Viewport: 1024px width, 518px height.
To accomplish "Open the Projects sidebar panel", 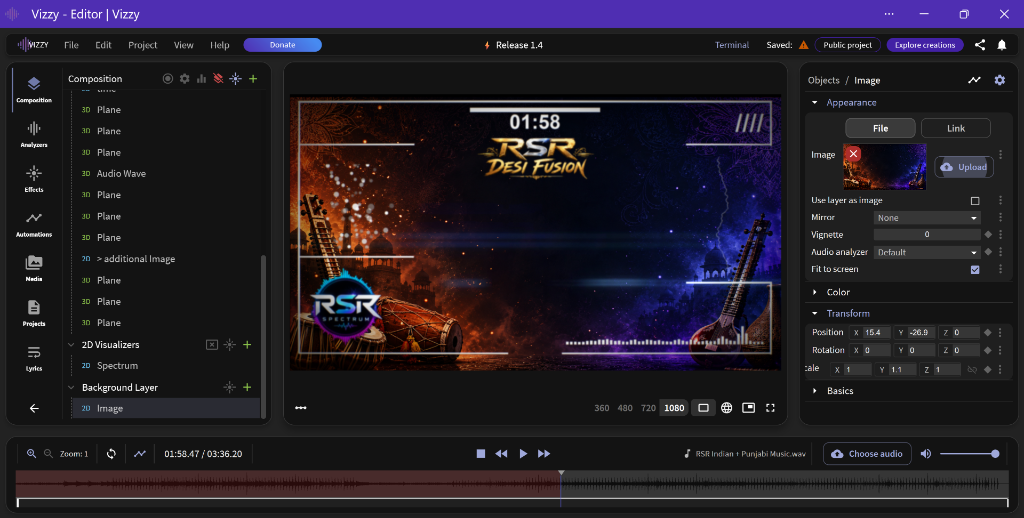I will click(x=34, y=313).
